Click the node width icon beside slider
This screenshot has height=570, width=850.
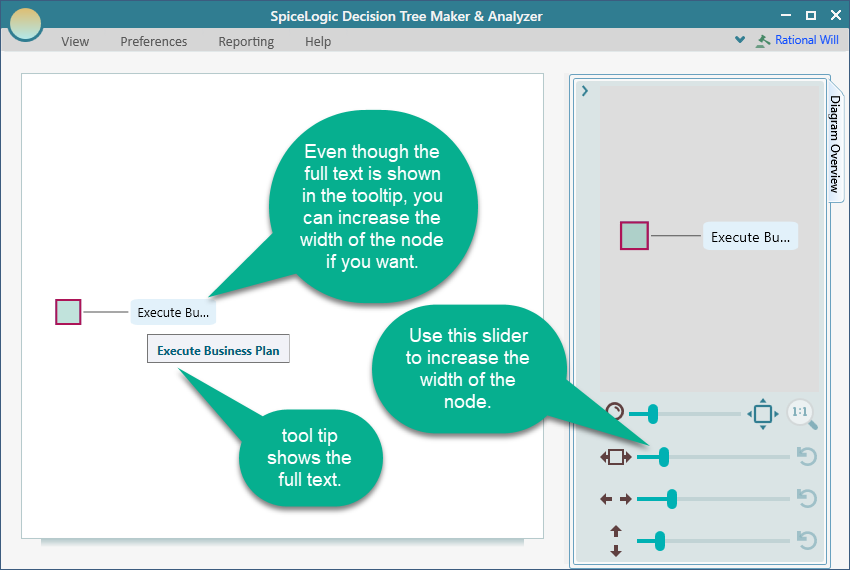(x=615, y=457)
